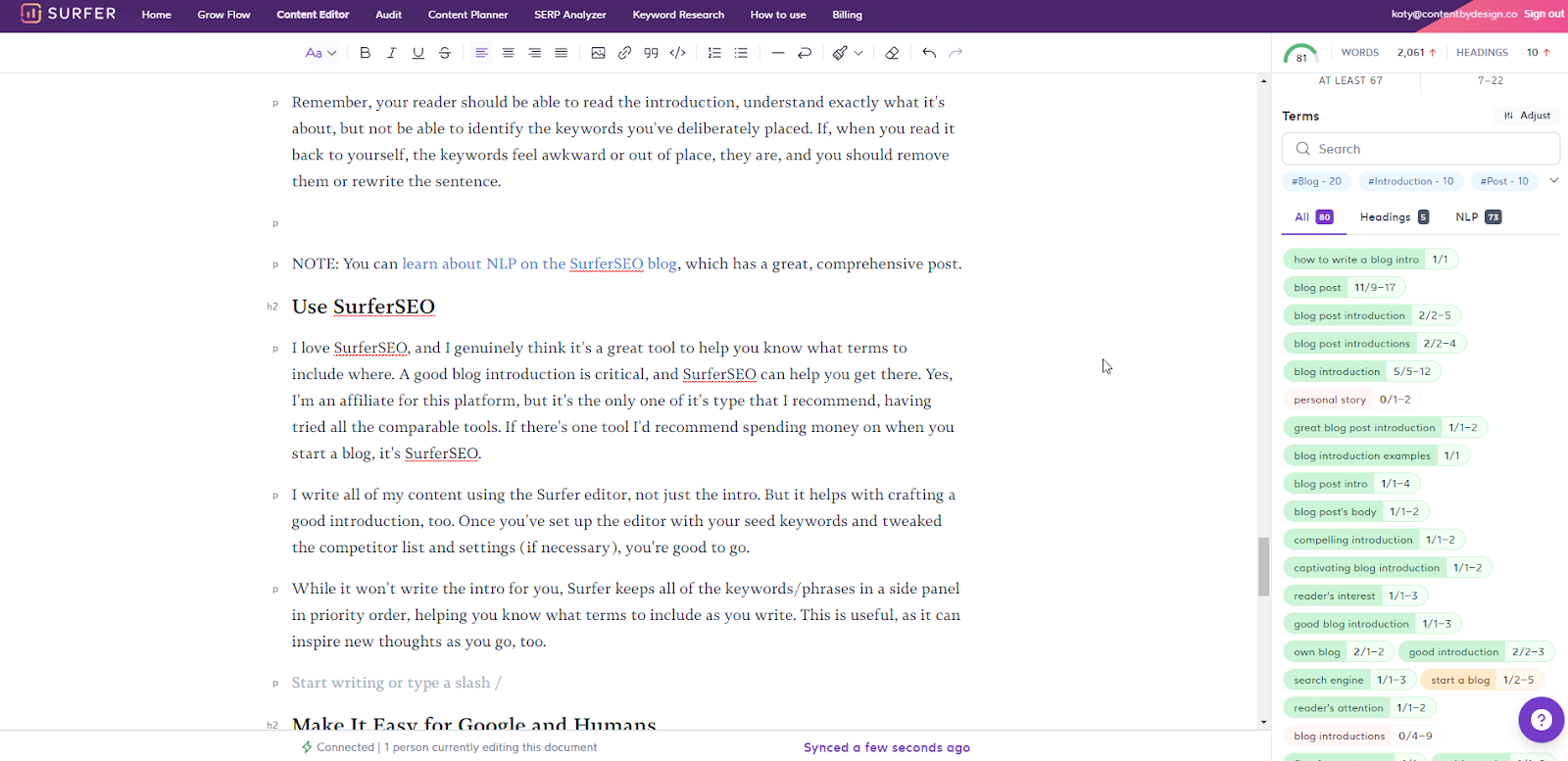Click the Connected status lightning icon
Viewport: 1568px width, 761px height.
click(x=307, y=747)
